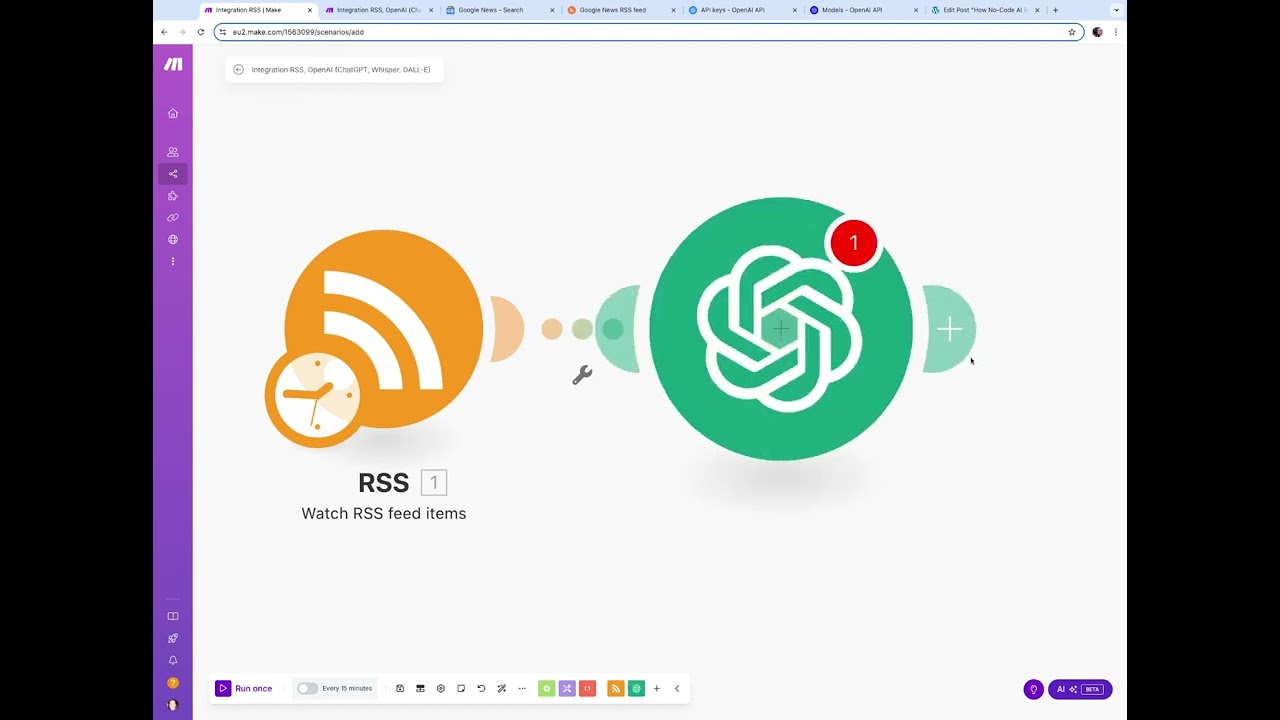
Task: Open the RSS module
Action: [x=384, y=329]
